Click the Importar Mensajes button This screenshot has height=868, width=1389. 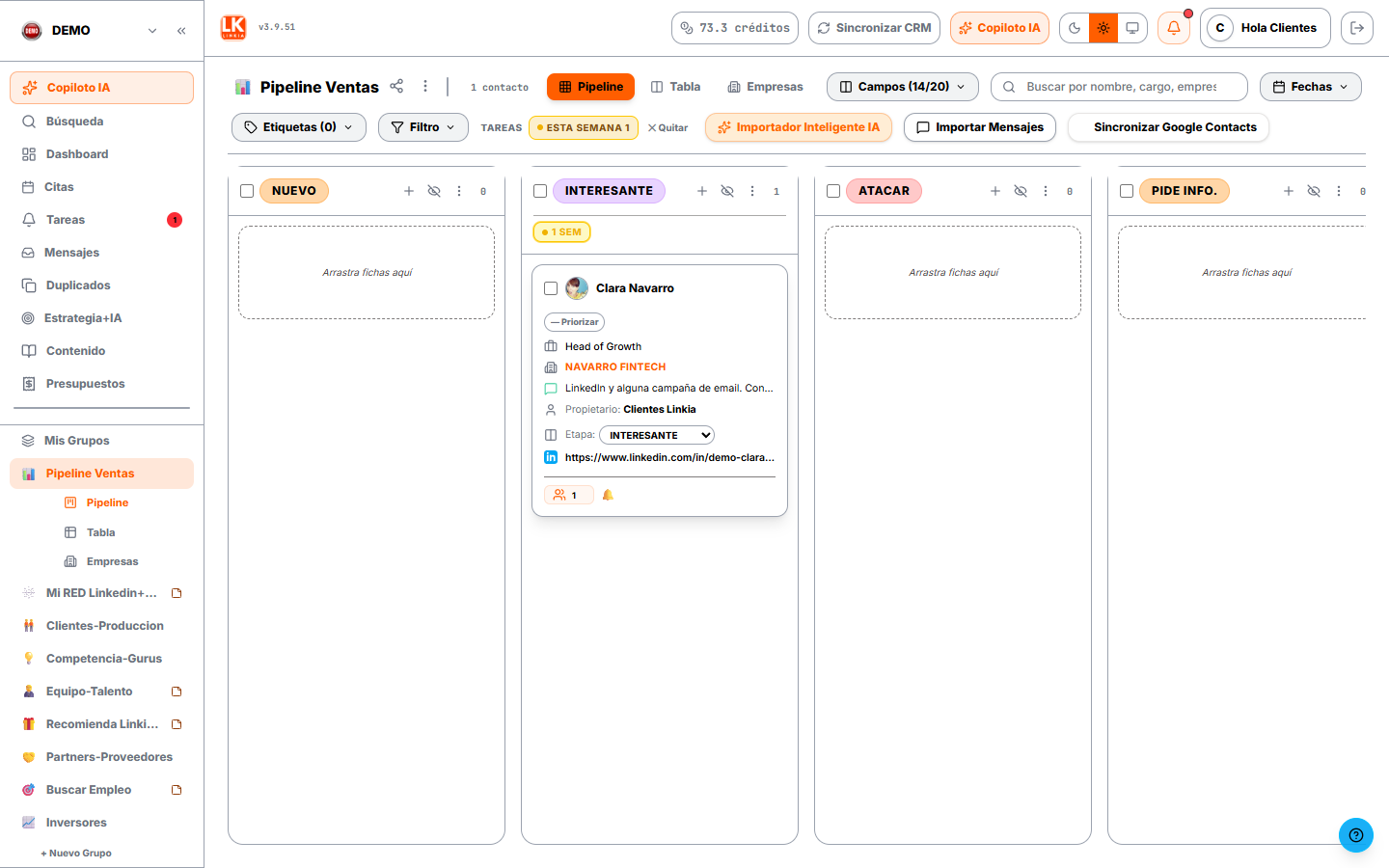(x=980, y=127)
